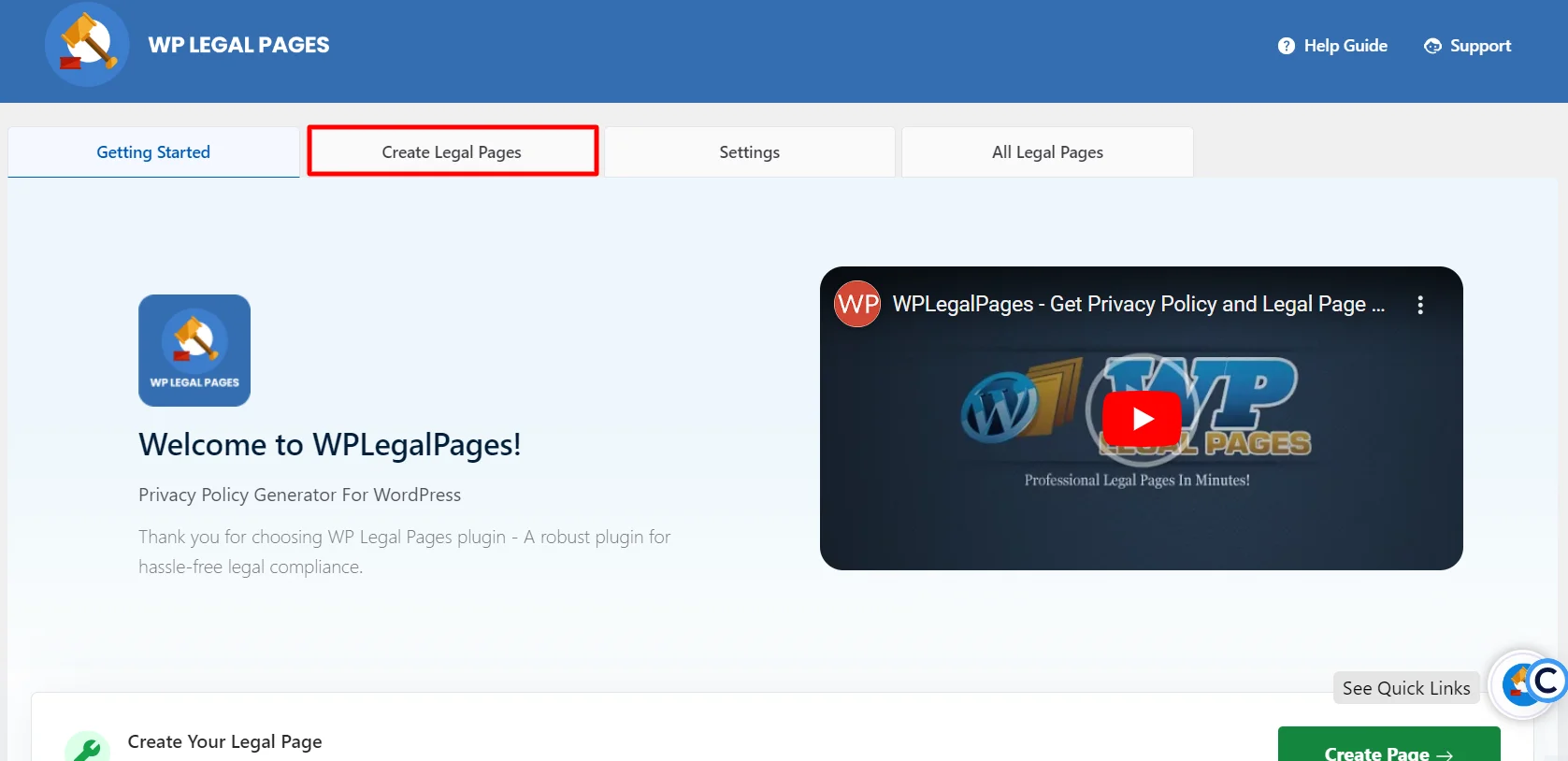1568x761 pixels.
Task: Click the Thank you for choosing WP Legal Pages paragraph
Action: 405,552
